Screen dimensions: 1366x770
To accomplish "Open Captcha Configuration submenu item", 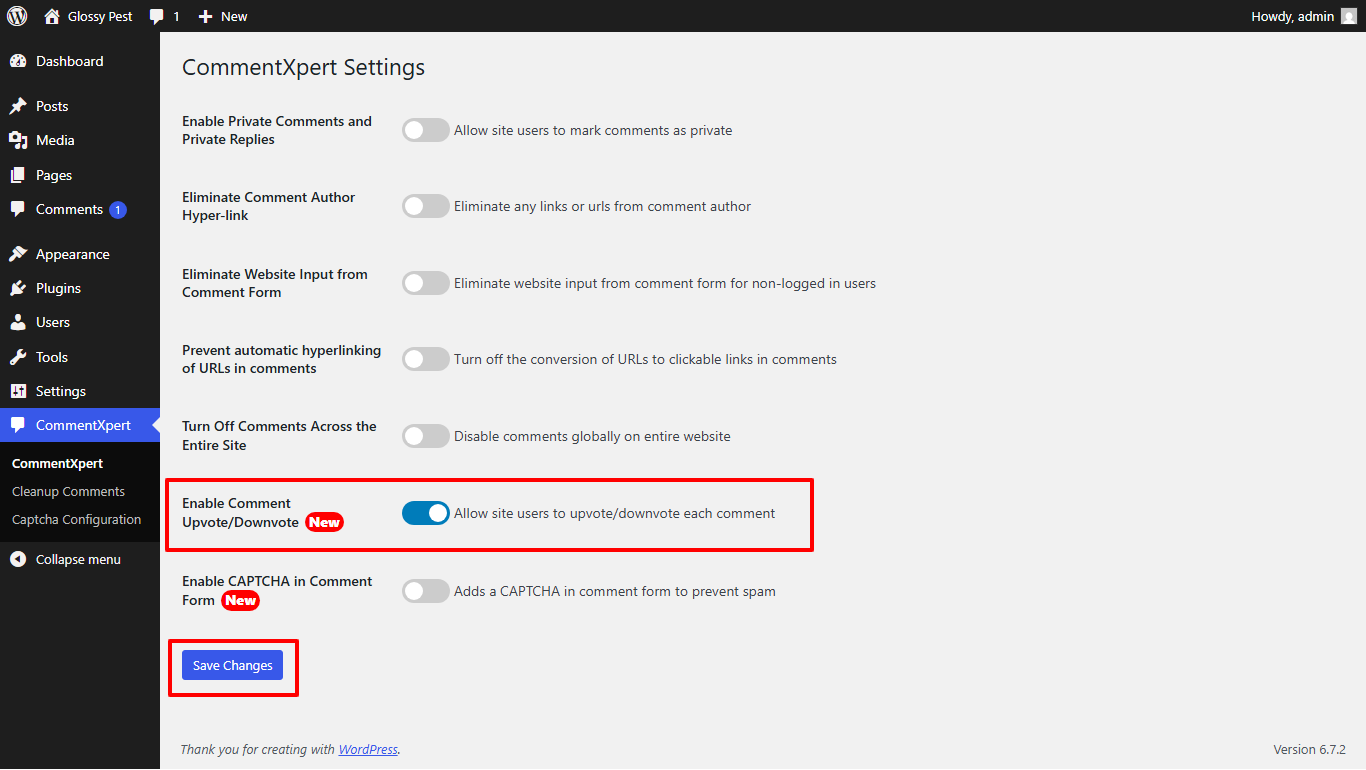I will click(x=76, y=519).
